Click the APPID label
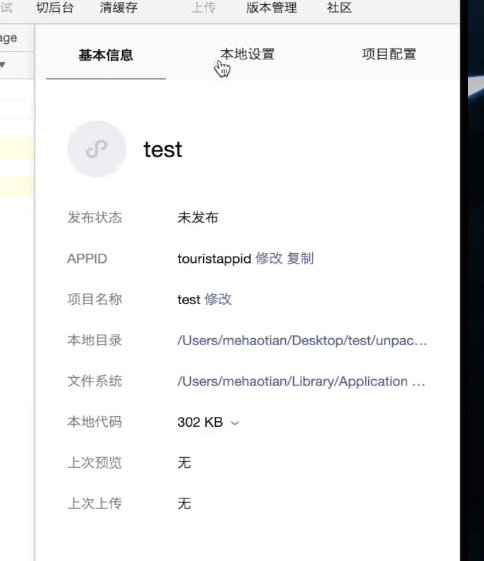This screenshot has height=561, width=484. (87, 258)
